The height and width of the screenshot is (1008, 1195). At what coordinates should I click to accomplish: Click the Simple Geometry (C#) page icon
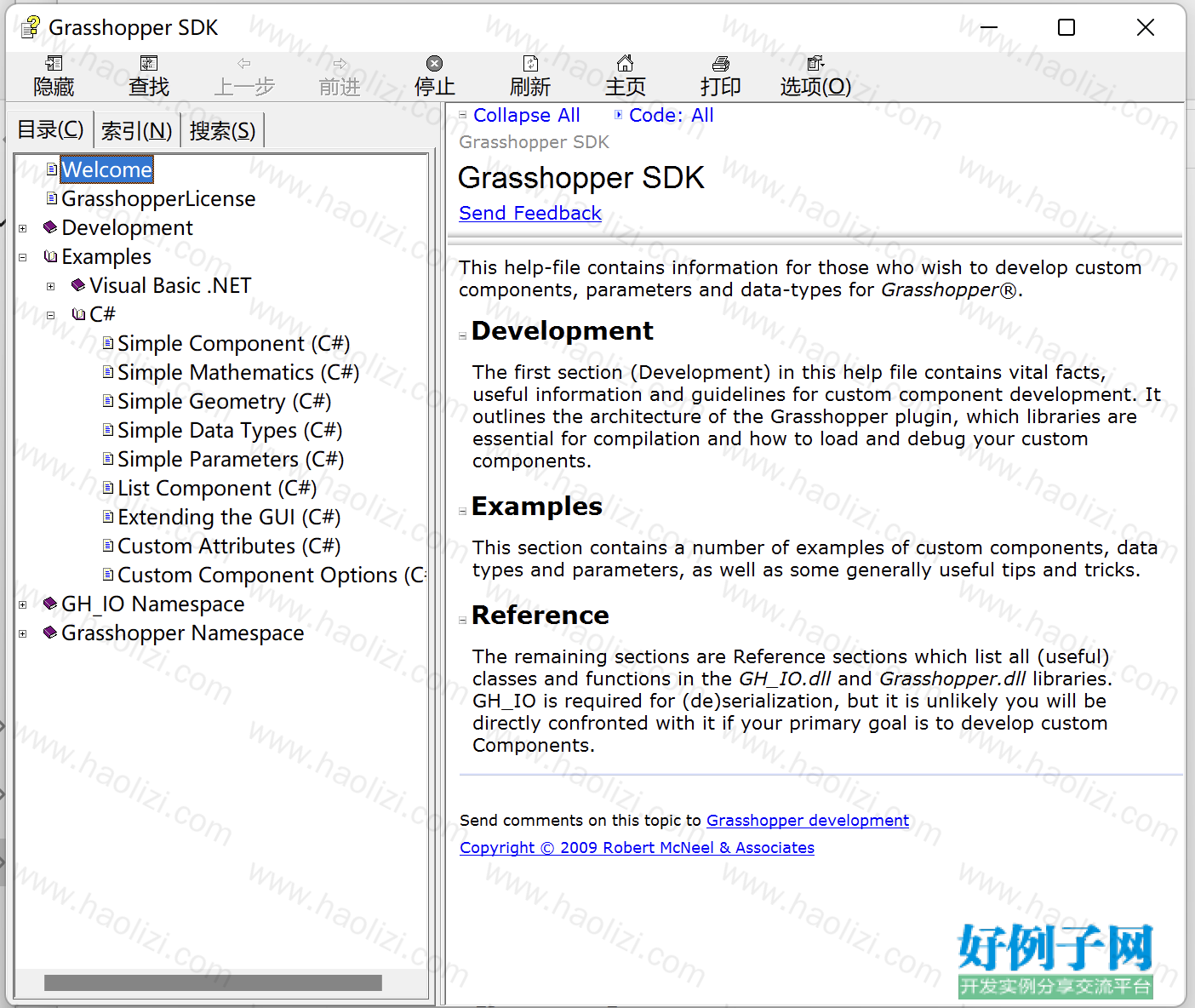[108, 401]
